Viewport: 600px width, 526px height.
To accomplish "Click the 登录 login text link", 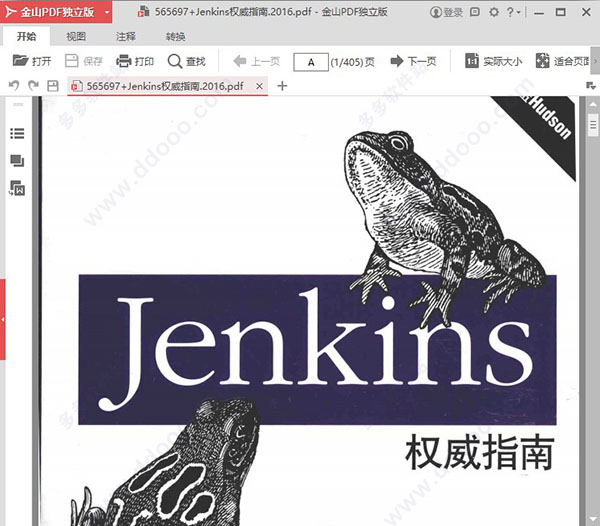I will pyautogui.click(x=453, y=13).
